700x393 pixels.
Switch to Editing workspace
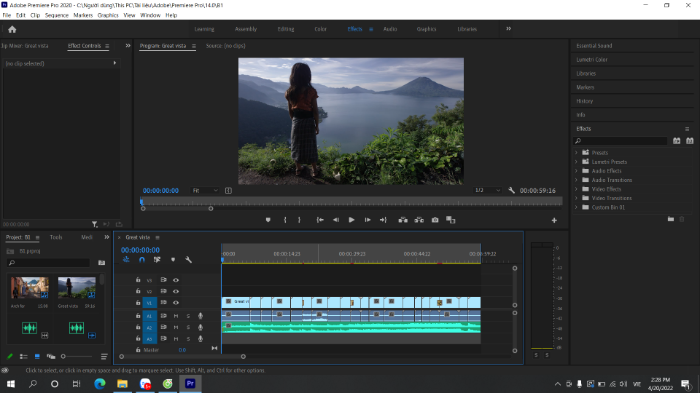286,29
